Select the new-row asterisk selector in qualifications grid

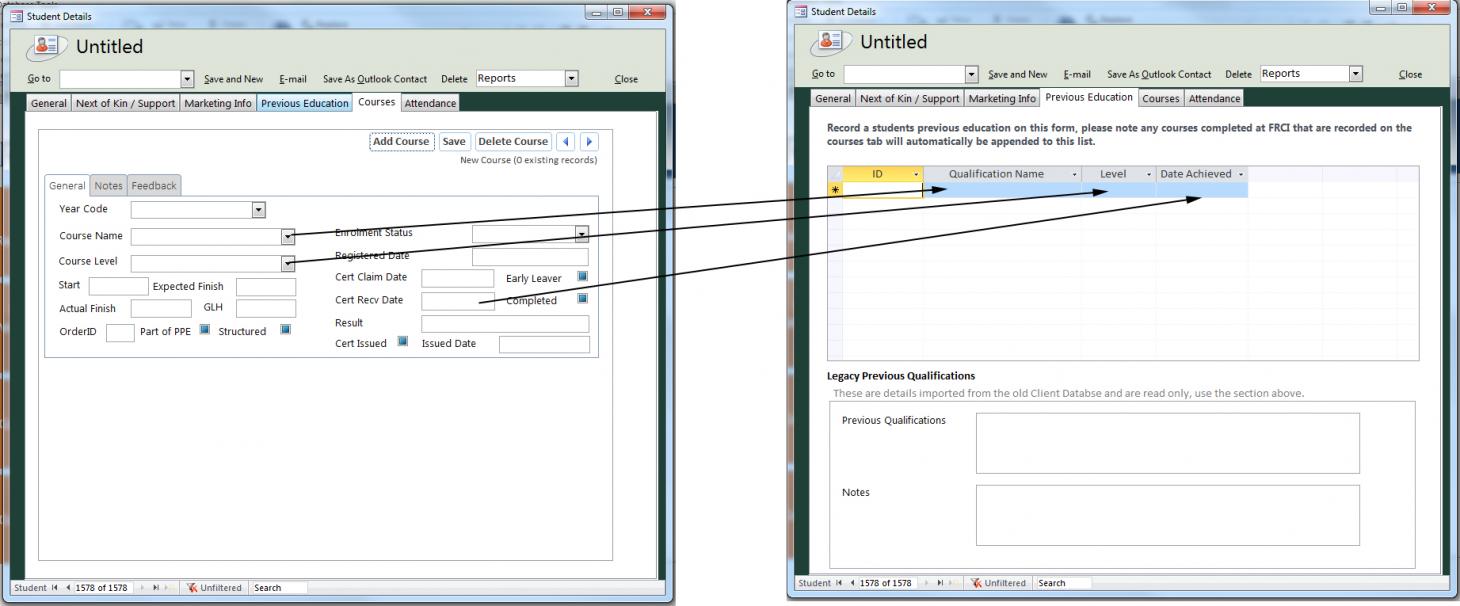pos(835,190)
